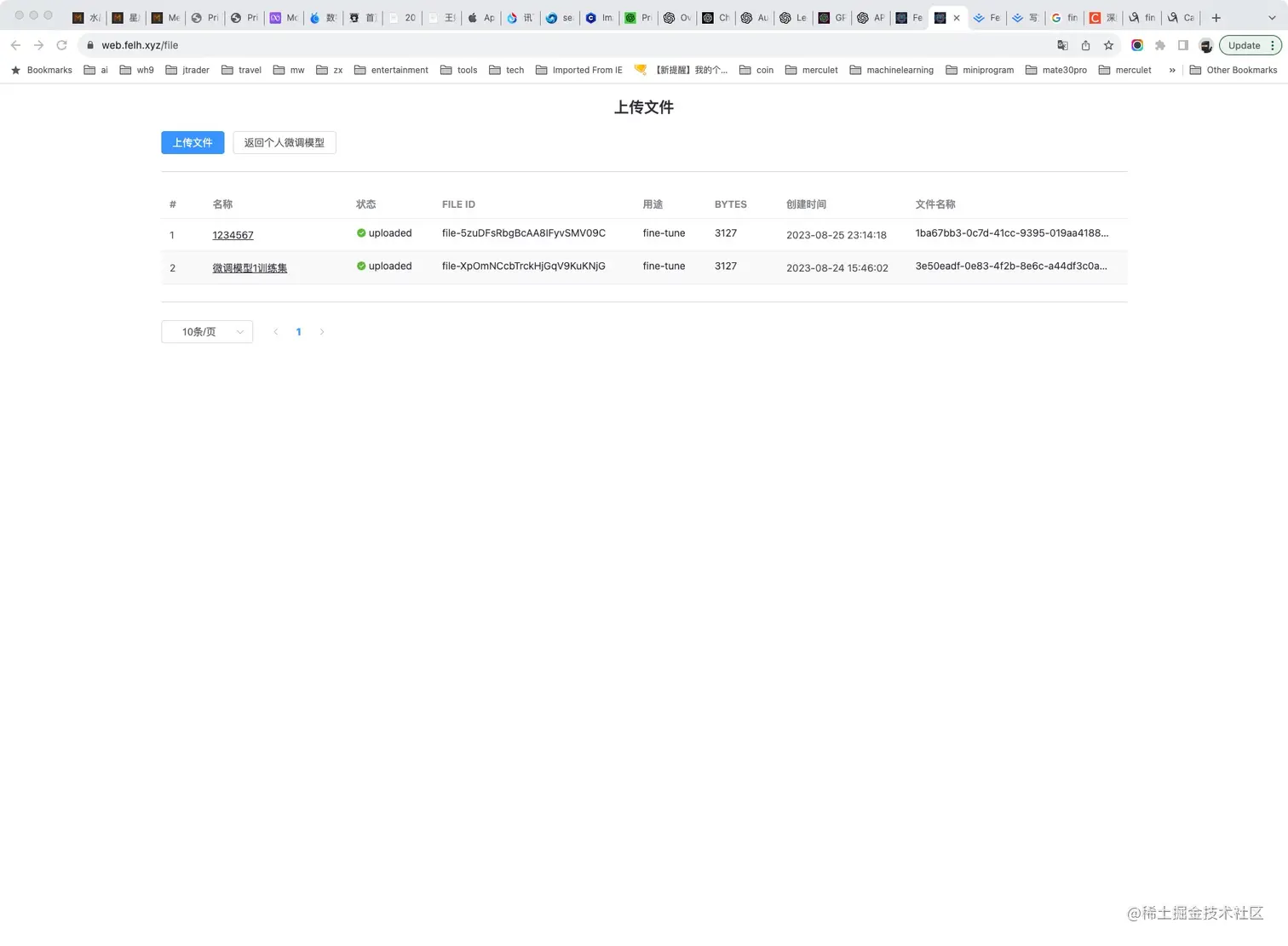The image size is (1288, 946).
Task: Open the miniprogram bookmarks folder
Action: [x=980, y=70]
